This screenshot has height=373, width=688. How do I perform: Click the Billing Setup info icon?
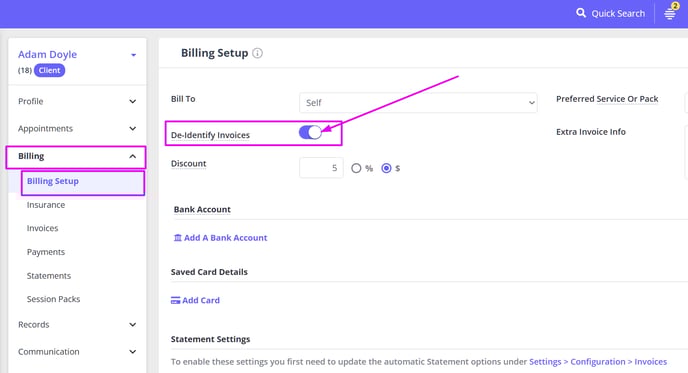point(258,53)
